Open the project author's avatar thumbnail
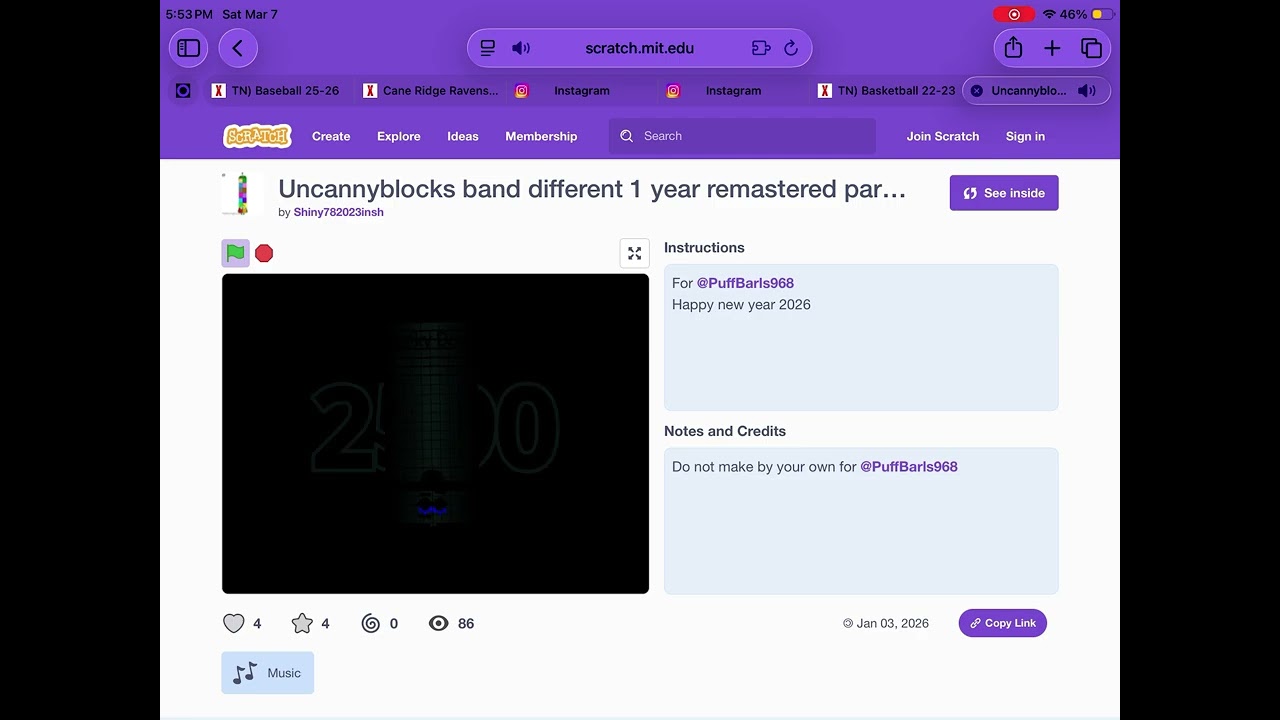The image size is (1280, 720). [x=242, y=194]
